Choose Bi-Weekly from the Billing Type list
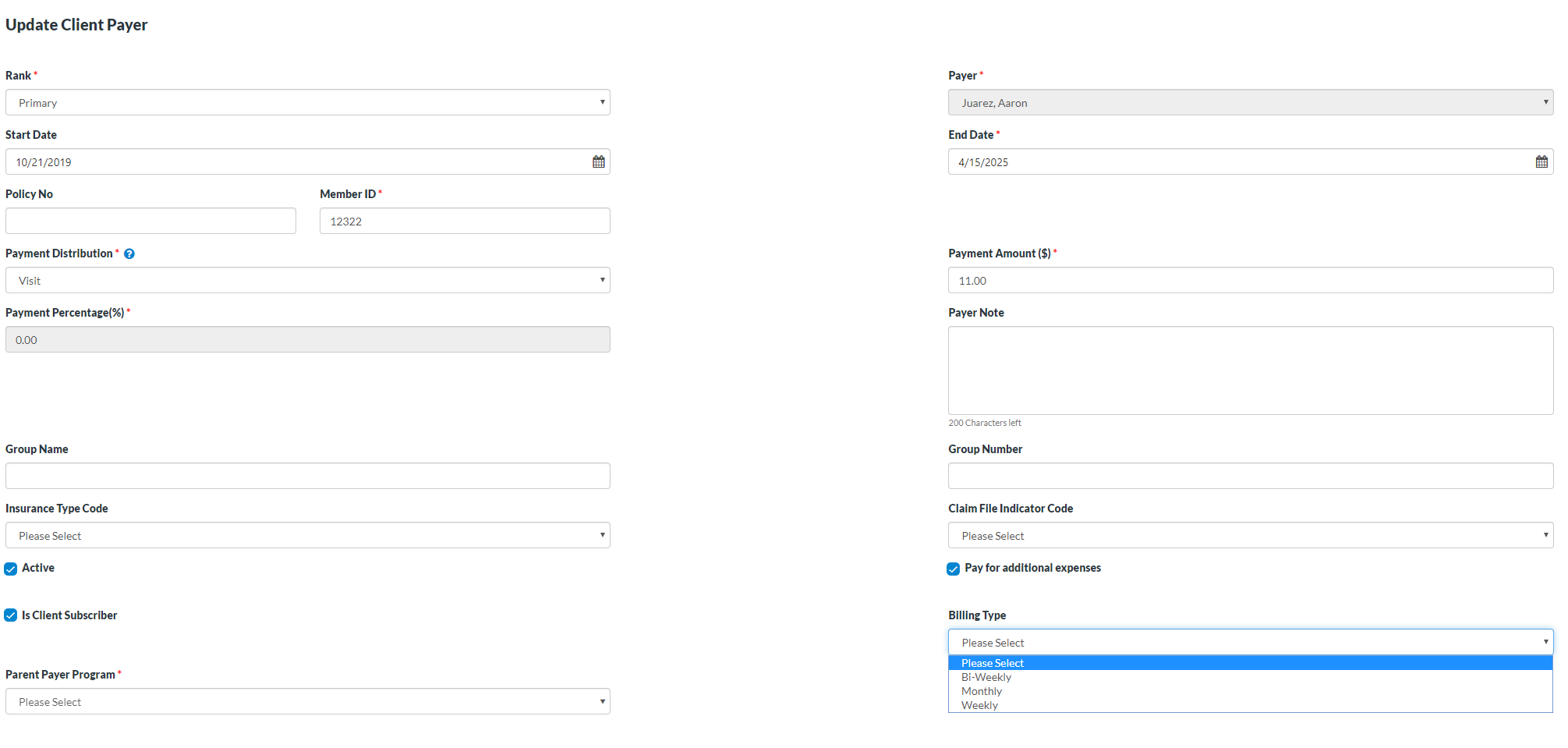 986,677
